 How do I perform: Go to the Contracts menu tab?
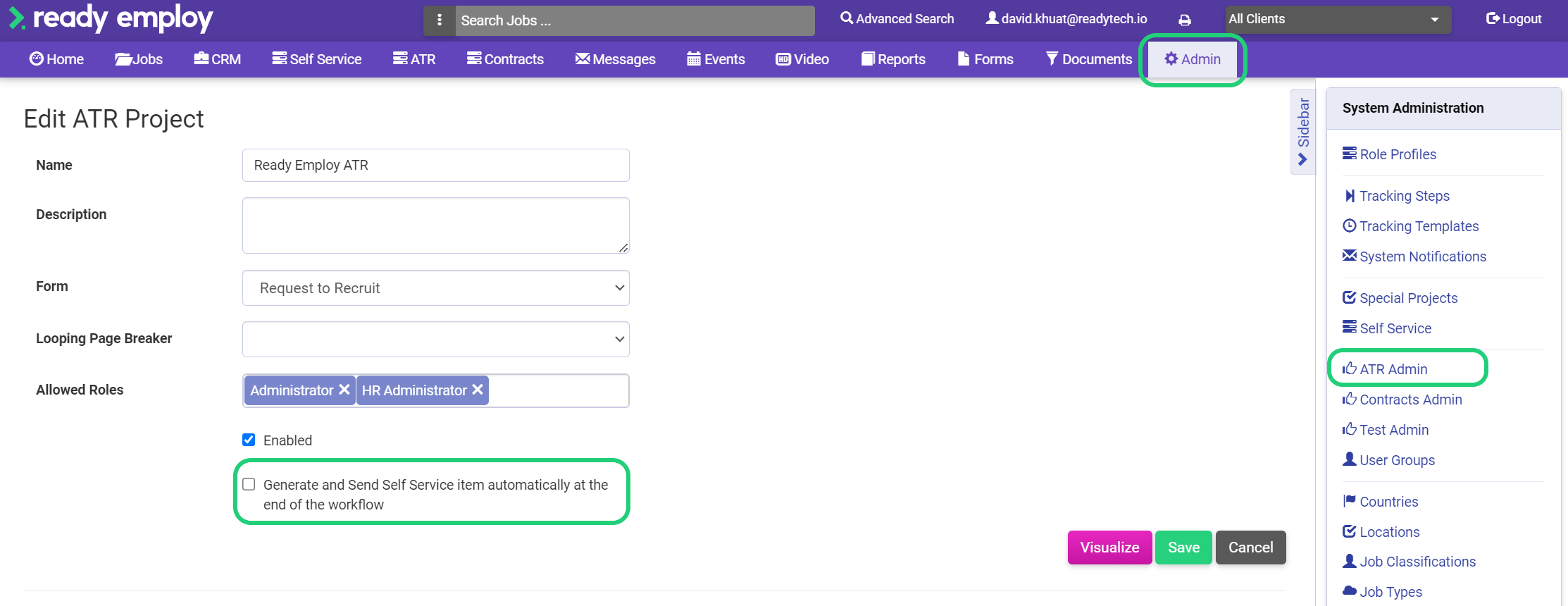point(505,59)
